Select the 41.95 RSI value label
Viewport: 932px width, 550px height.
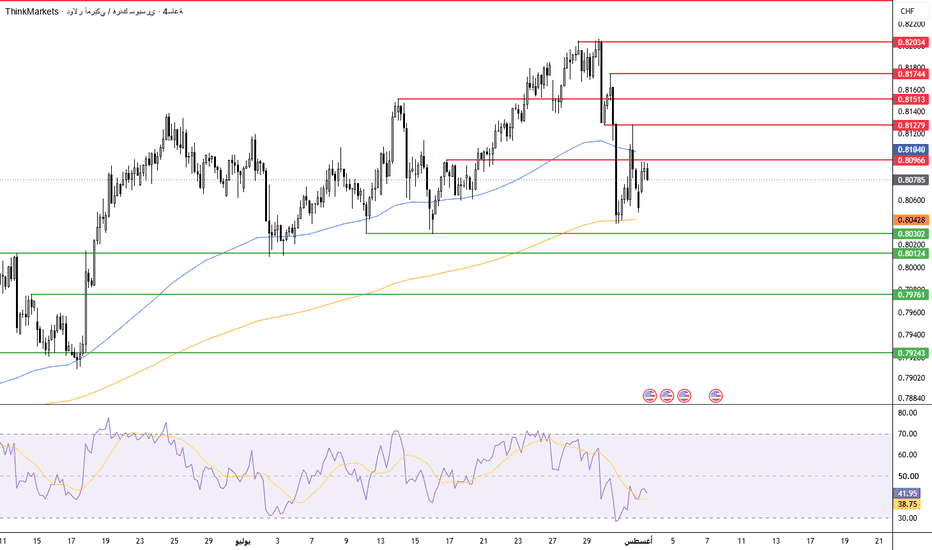pyautogui.click(x=907, y=494)
